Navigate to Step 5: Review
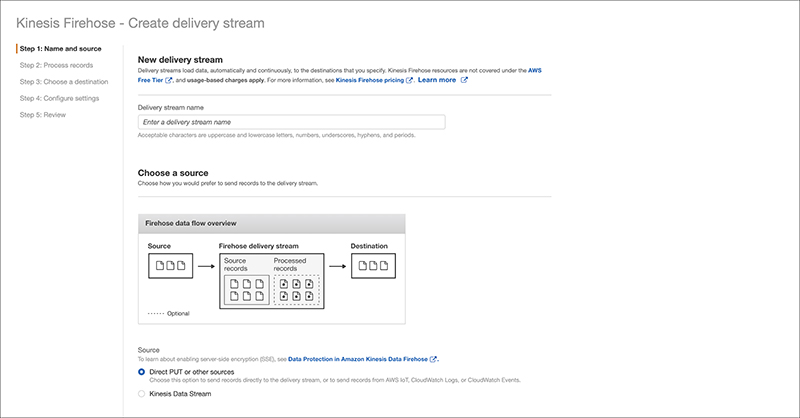This screenshot has height=418, width=800. pos(43,115)
